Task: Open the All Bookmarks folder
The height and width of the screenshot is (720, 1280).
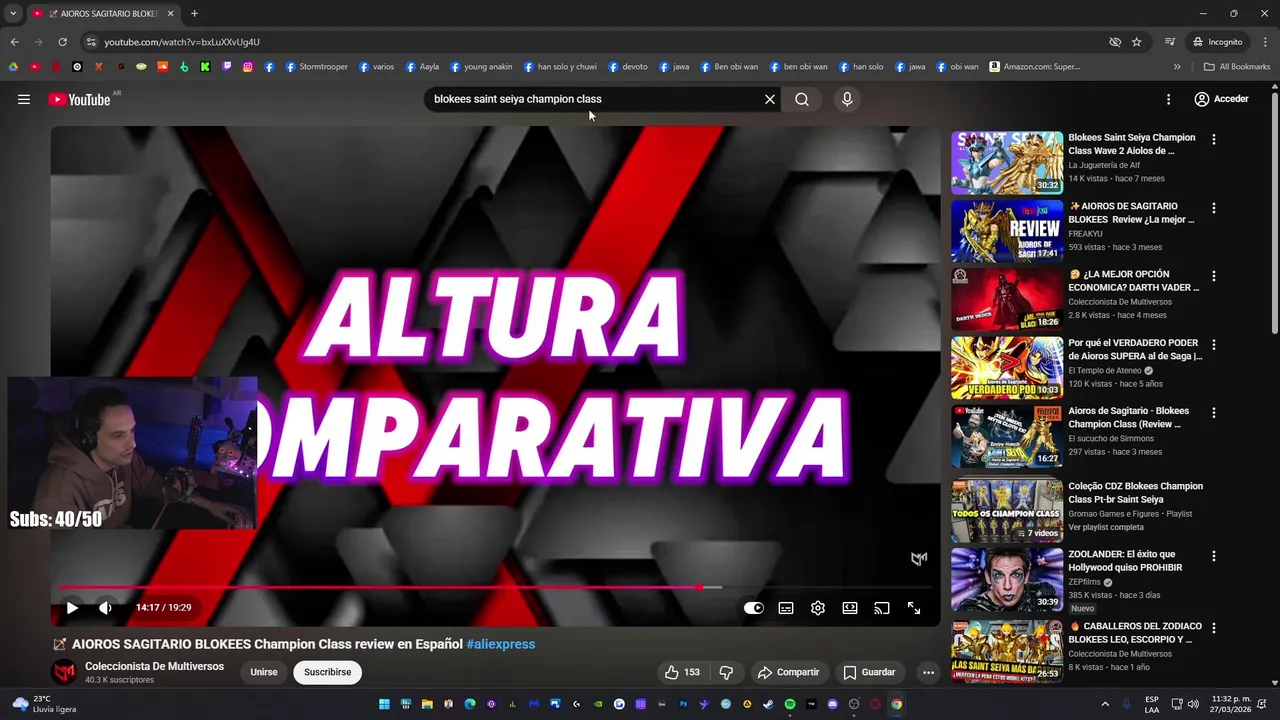Action: (1237, 67)
